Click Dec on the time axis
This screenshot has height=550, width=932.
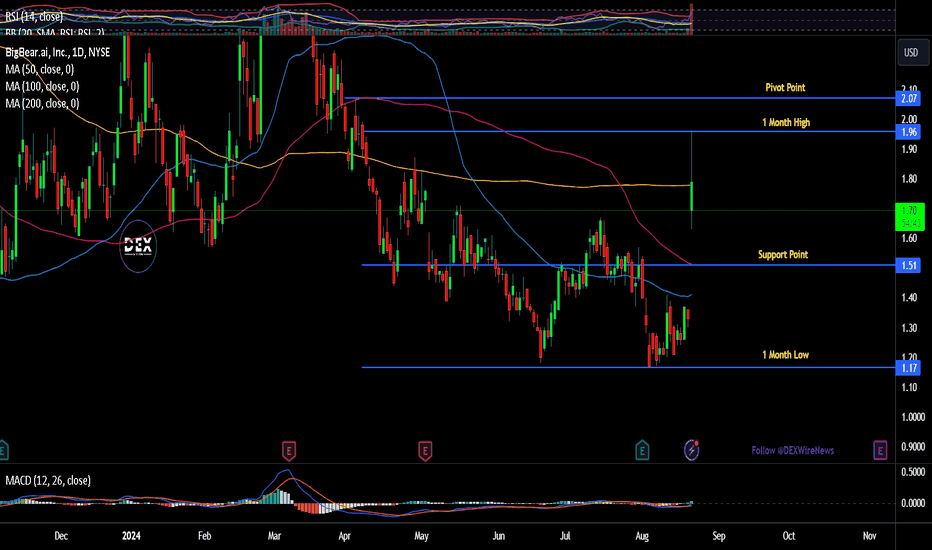point(61,536)
